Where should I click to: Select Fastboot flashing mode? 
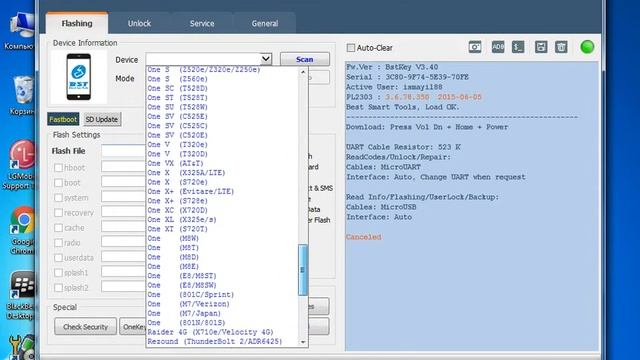[63, 119]
